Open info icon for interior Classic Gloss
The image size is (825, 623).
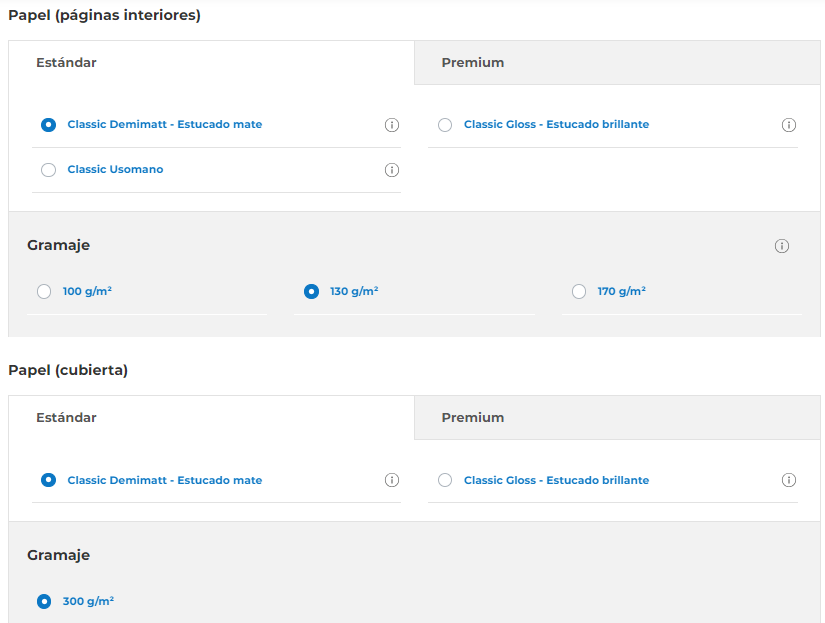(788, 125)
